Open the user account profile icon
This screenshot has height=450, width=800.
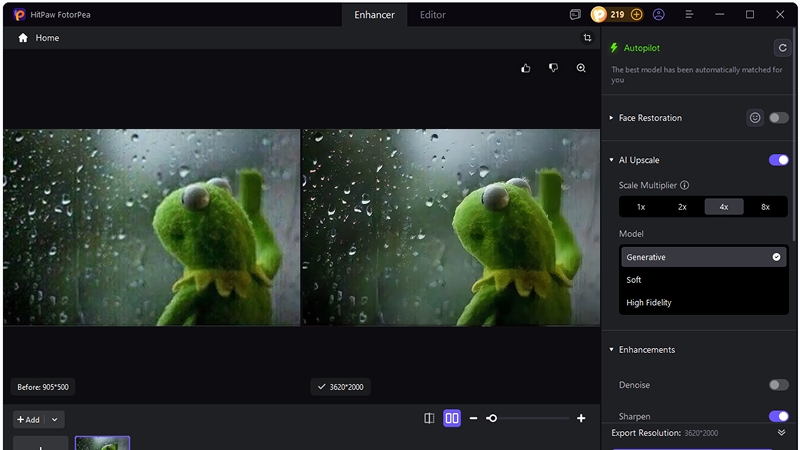click(x=659, y=15)
